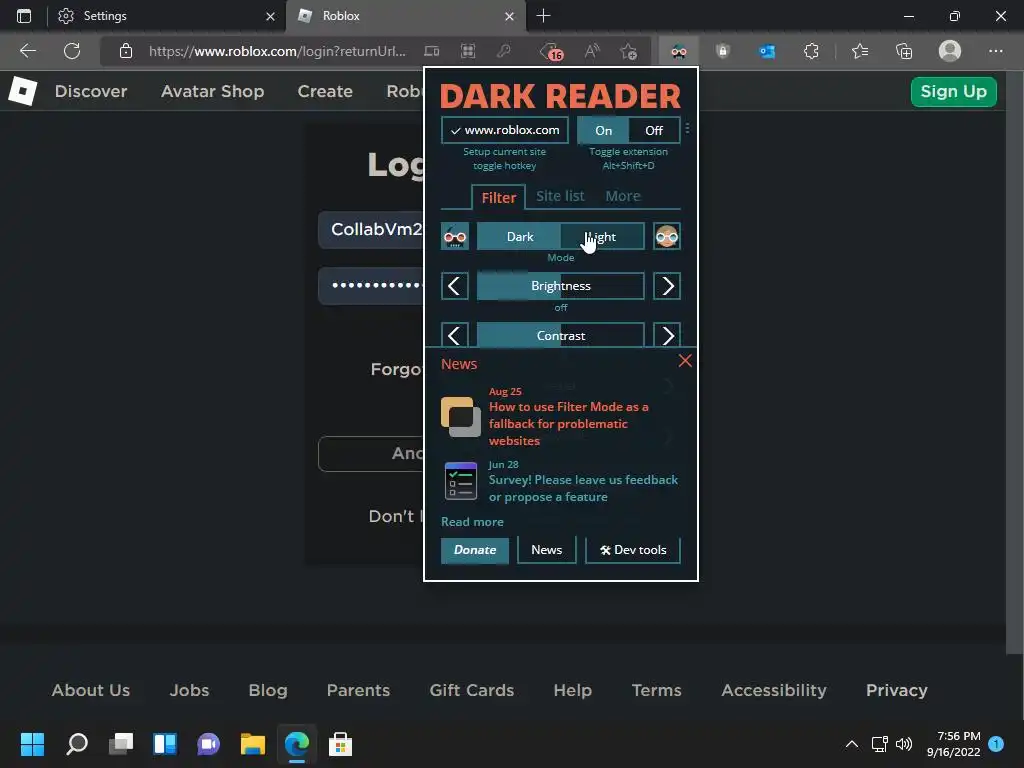Click the Roblox logo home icon
Image resolution: width=1024 pixels, height=768 pixels.
click(x=22, y=91)
